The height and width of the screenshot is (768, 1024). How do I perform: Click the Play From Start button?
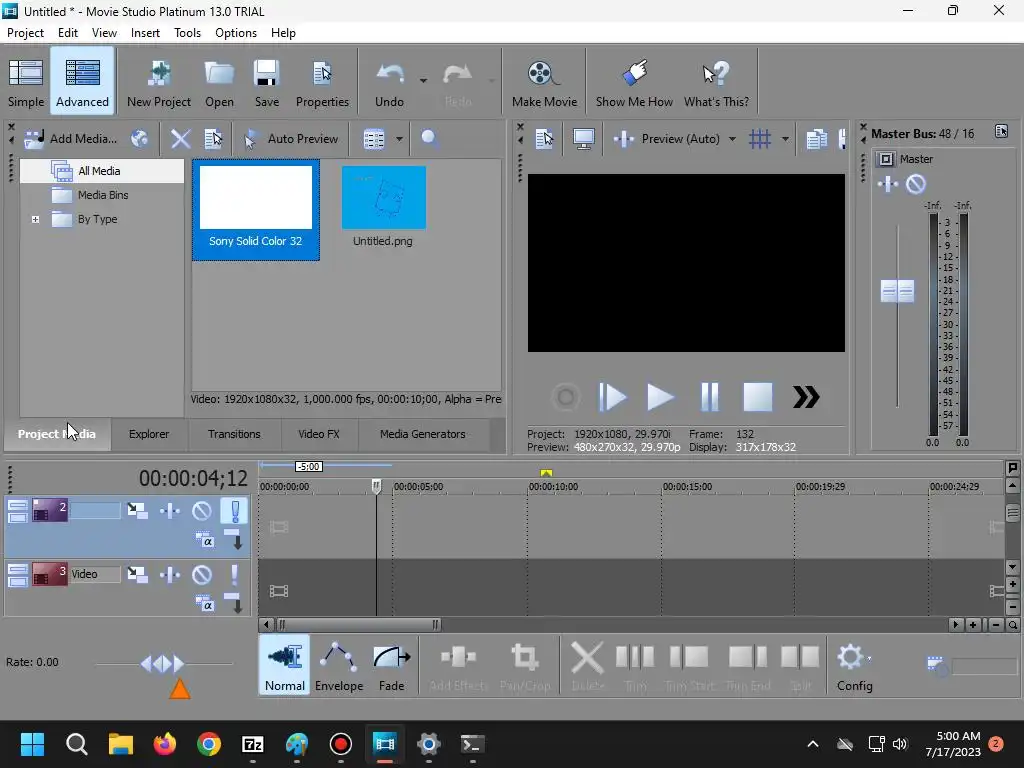coord(613,397)
